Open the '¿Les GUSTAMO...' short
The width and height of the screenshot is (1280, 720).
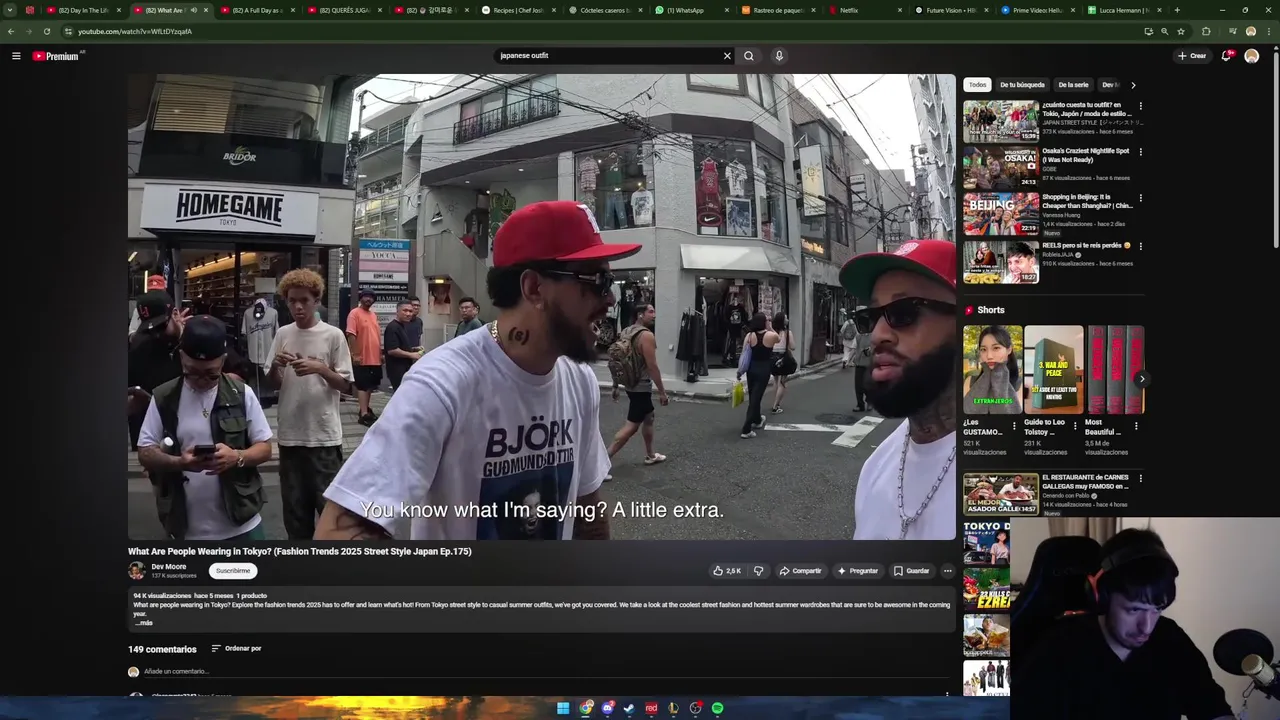point(993,370)
